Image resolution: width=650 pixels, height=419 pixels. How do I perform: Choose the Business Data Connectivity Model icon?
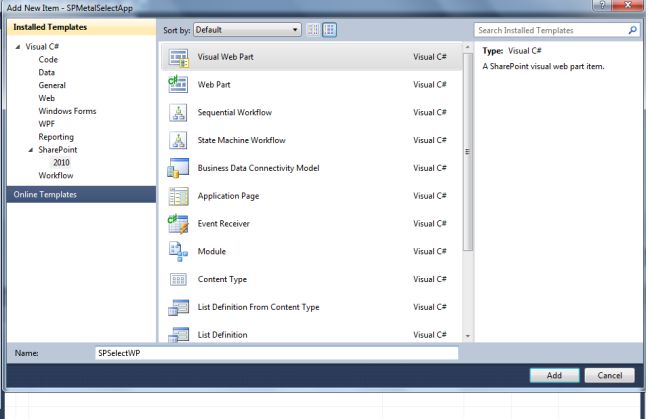tap(178, 168)
